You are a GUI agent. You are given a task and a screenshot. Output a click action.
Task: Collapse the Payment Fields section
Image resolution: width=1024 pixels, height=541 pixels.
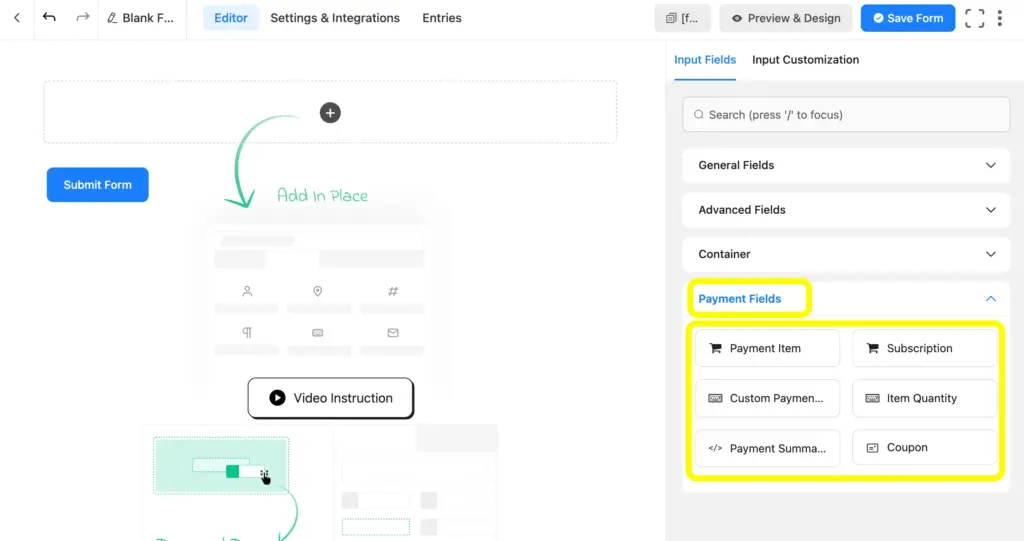tap(846, 299)
